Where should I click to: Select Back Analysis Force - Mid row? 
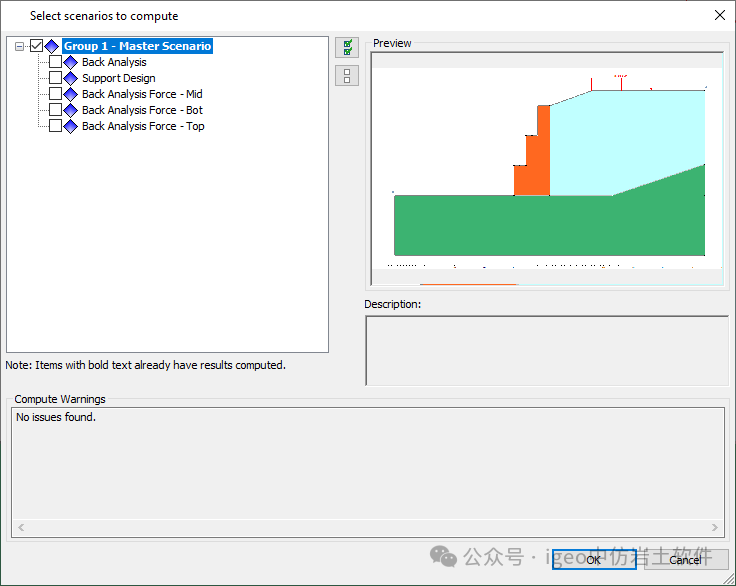pos(142,94)
